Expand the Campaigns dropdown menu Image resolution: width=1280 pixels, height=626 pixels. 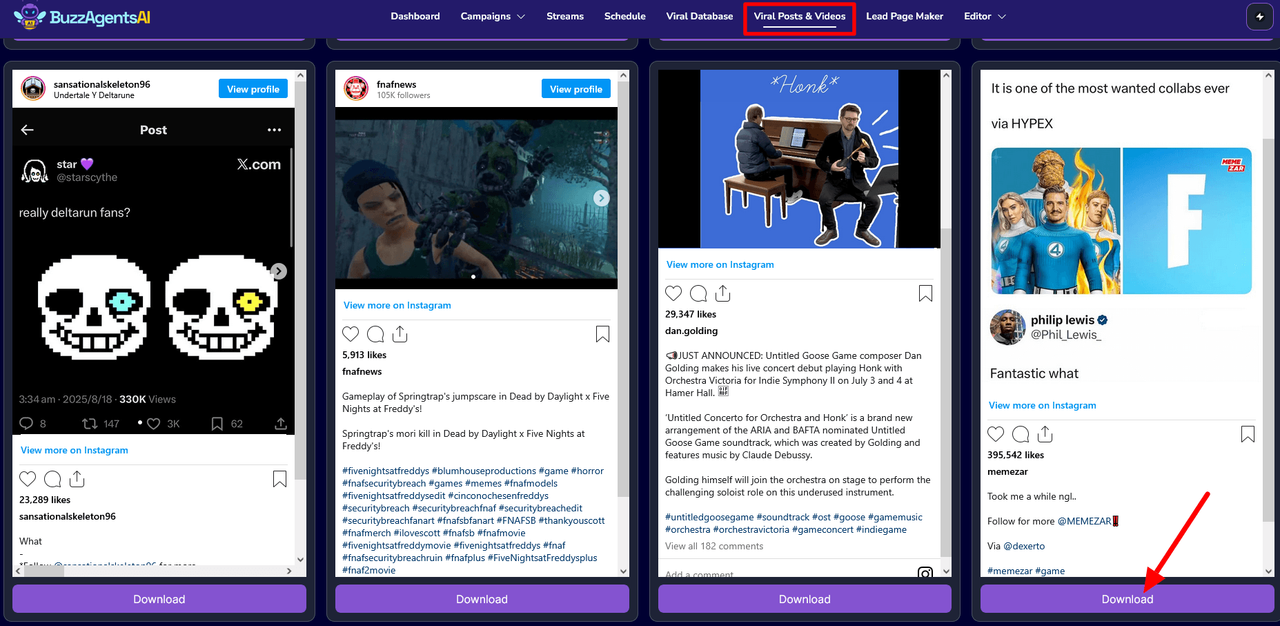pyautogui.click(x=492, y=16)
